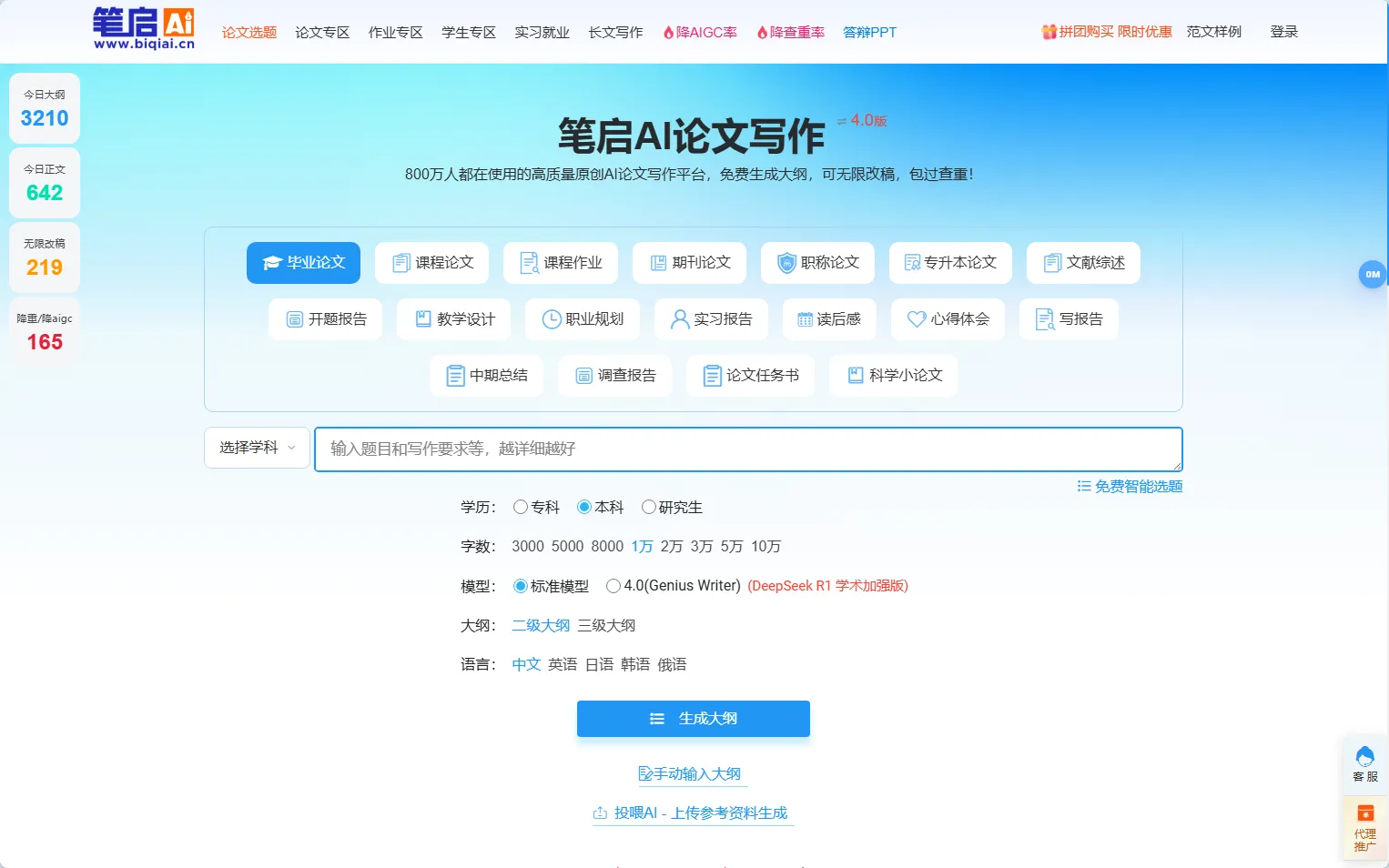This screenshot has width=1389, height=868.
Task: Open the 学生专区 nav item
Action: (x=469, y=33)
